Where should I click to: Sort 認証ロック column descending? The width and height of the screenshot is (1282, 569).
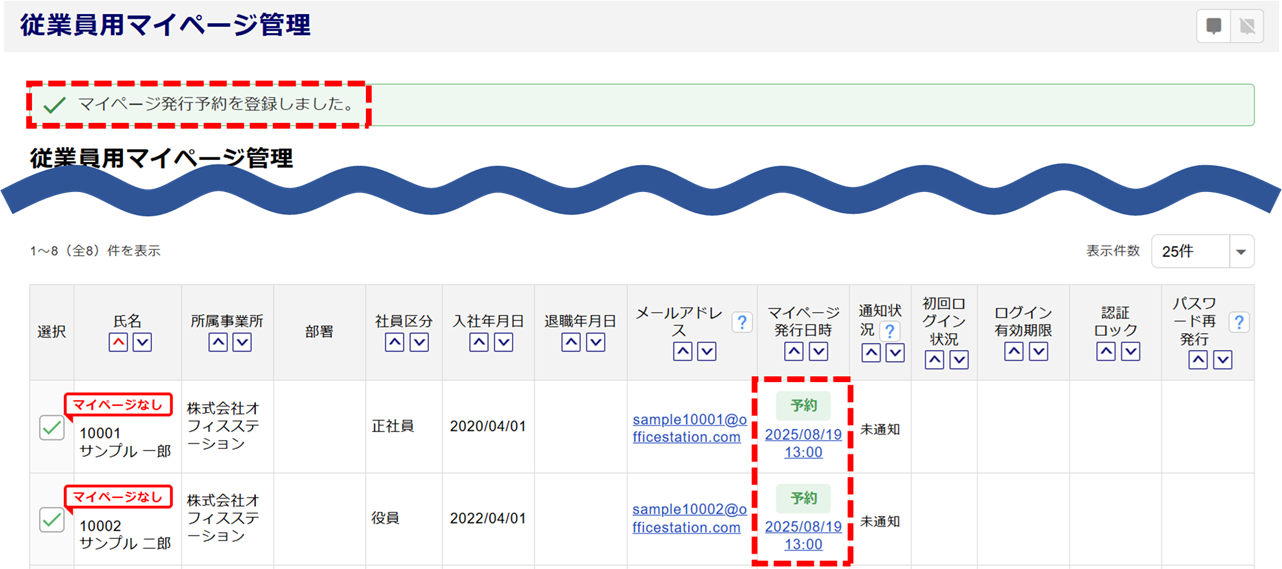click(1130, 351)
